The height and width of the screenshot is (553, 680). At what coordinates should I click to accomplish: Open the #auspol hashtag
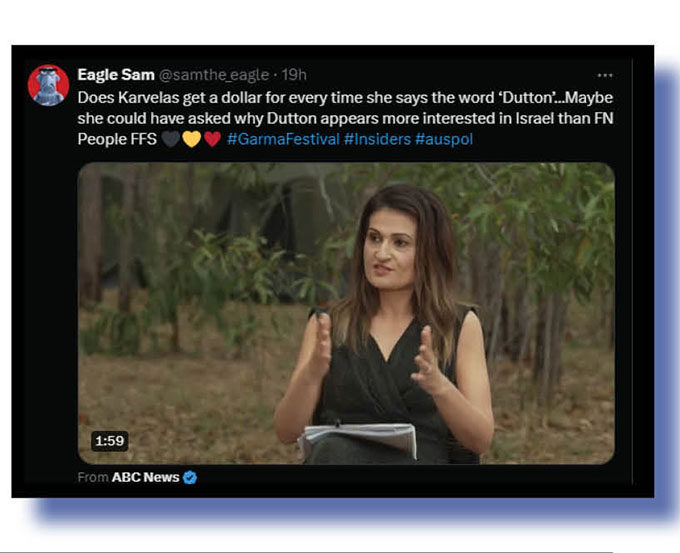tap(444, 139)
